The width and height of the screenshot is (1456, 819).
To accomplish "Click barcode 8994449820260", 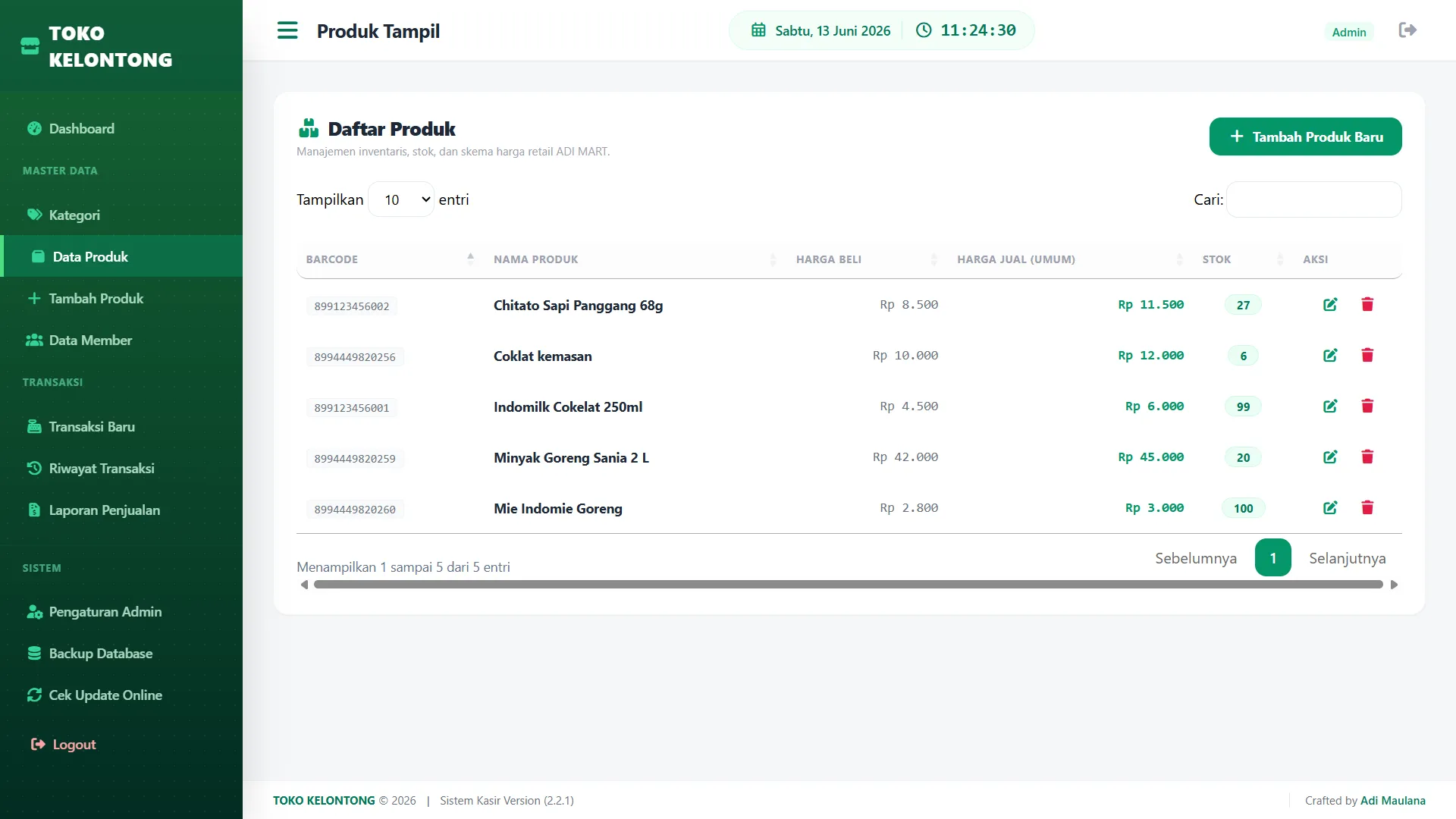I will (355, 510).
